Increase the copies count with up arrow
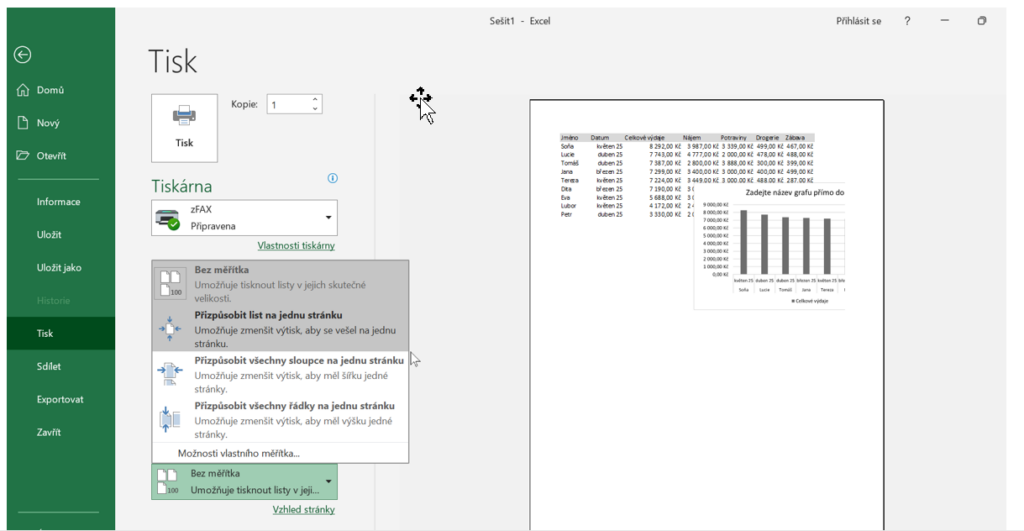Screen dimensions: 1024x531 [x=316, y=100]
